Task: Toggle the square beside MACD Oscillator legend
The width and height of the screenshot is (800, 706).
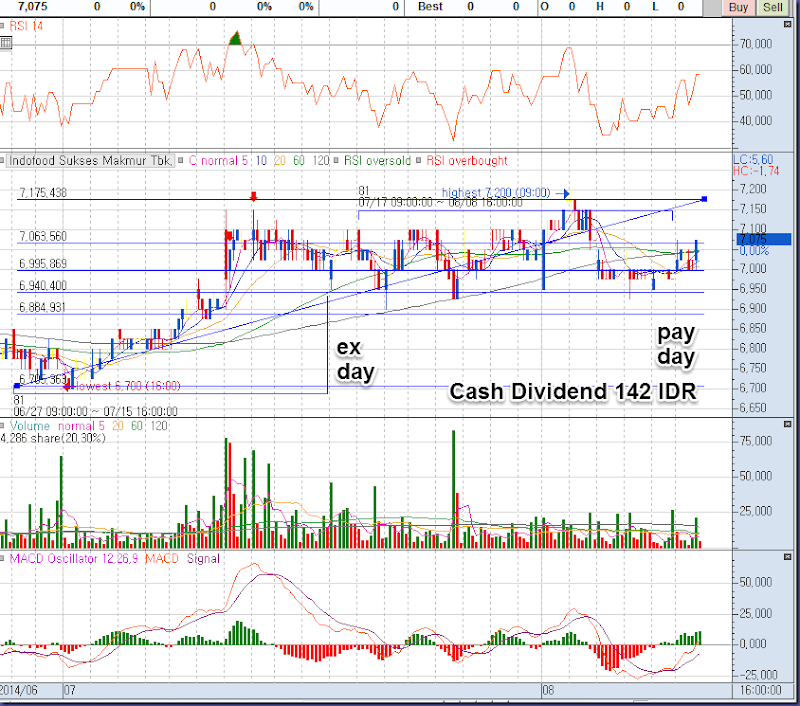Action: (x=3, y=559)
